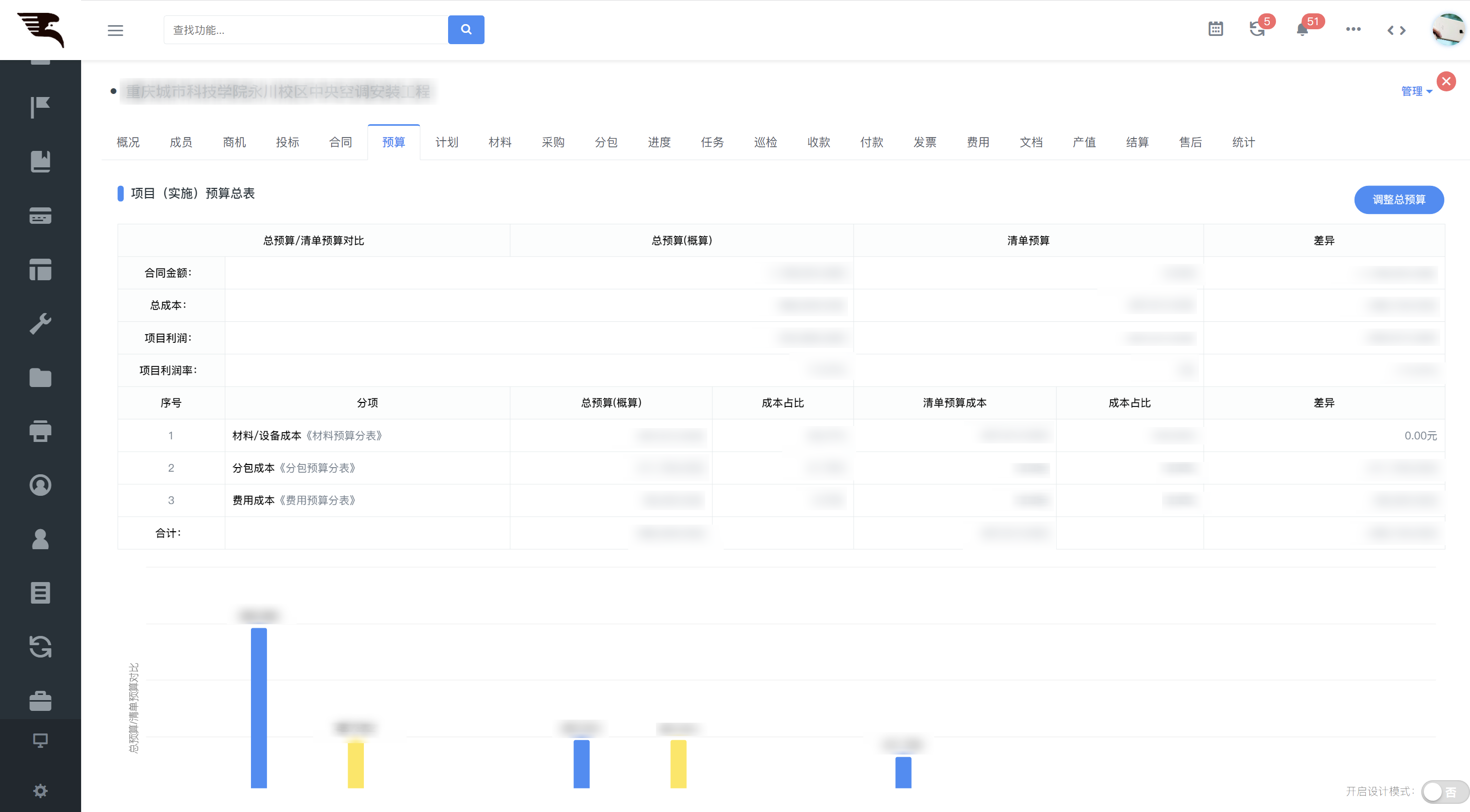Open the calendar icon in header

pos(1215,29)
